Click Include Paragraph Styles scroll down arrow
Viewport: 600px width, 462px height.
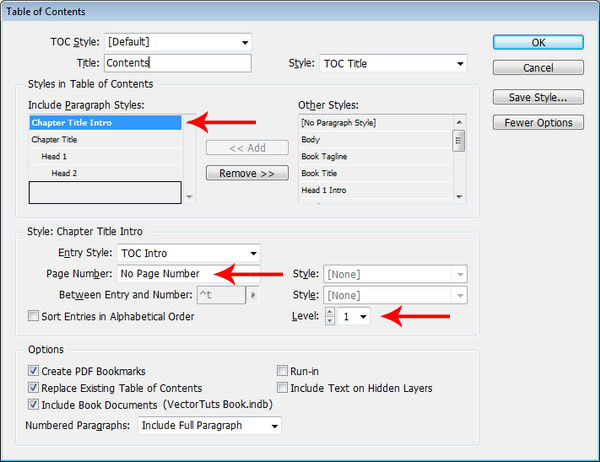tap(189, 197)
